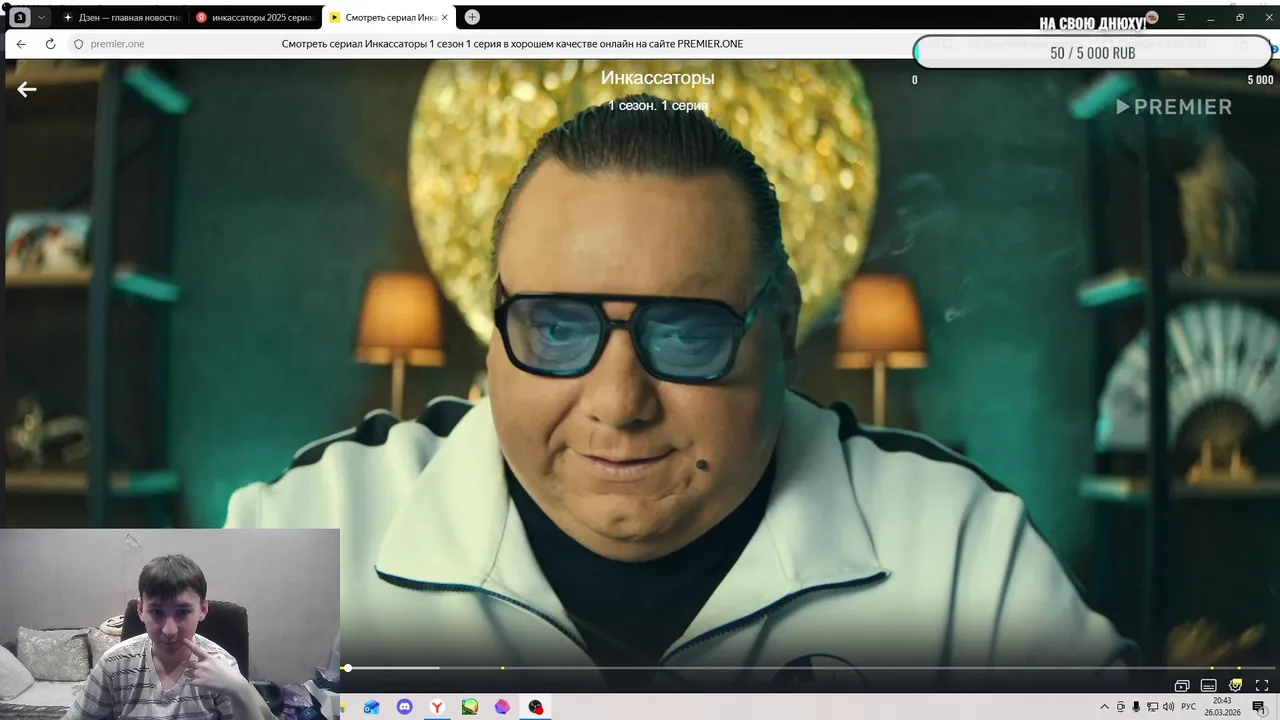Click the webcam overlay thumbnail
1280x720 pixels.
tap(170, 624)
